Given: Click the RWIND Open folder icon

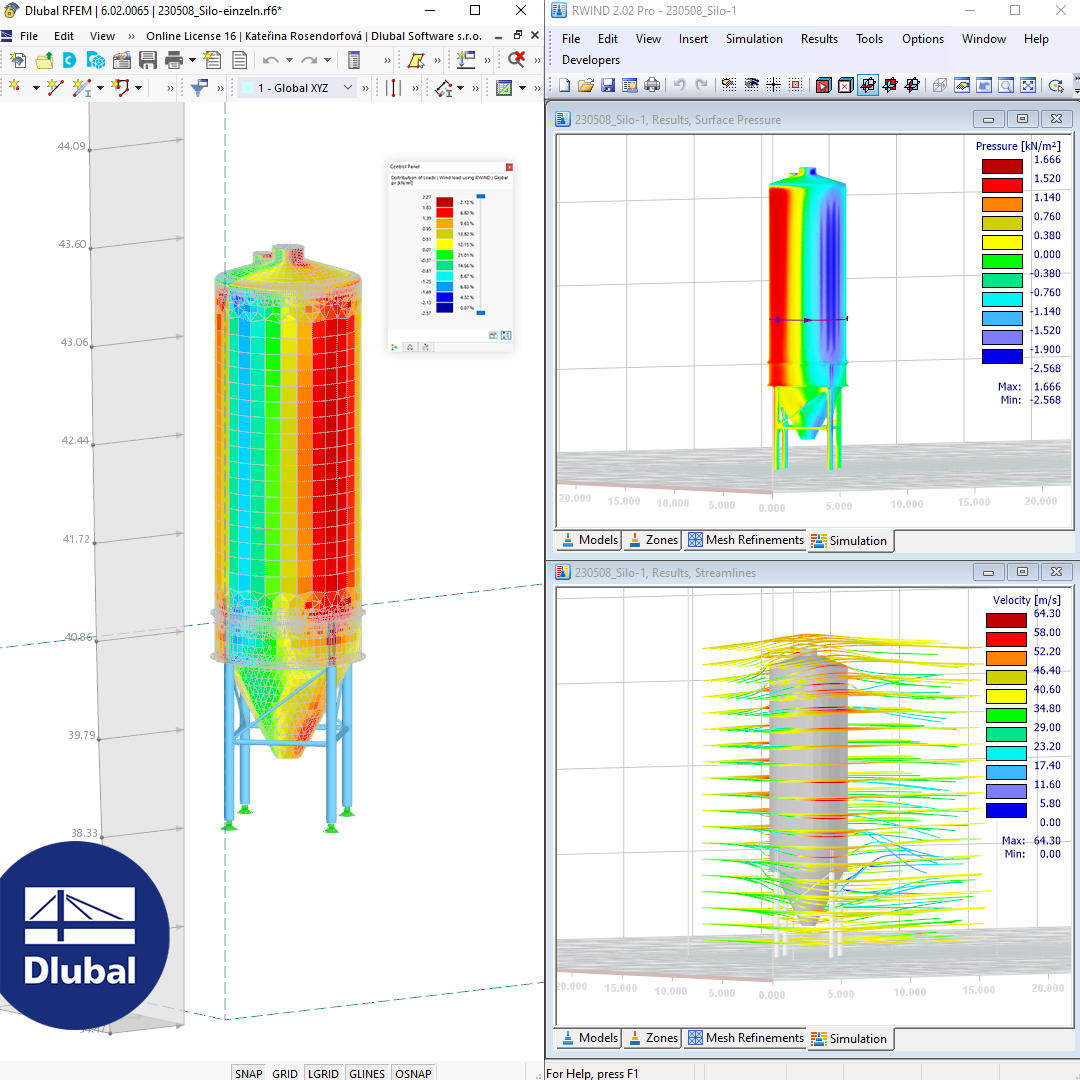Looking at the screenshot, I should click(x=585, y=85).
